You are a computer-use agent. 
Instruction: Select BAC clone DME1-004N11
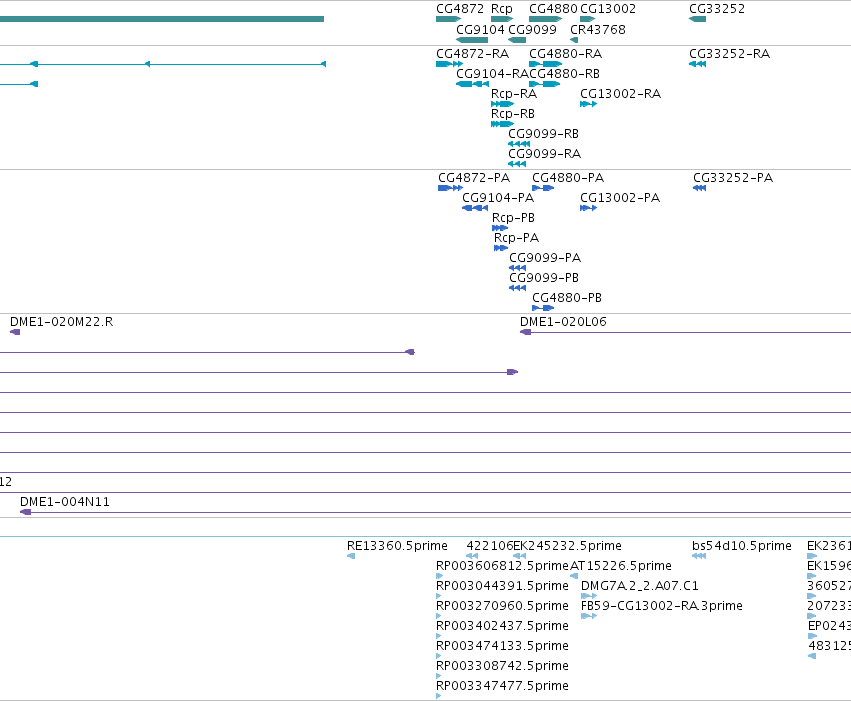pos(65,502)
